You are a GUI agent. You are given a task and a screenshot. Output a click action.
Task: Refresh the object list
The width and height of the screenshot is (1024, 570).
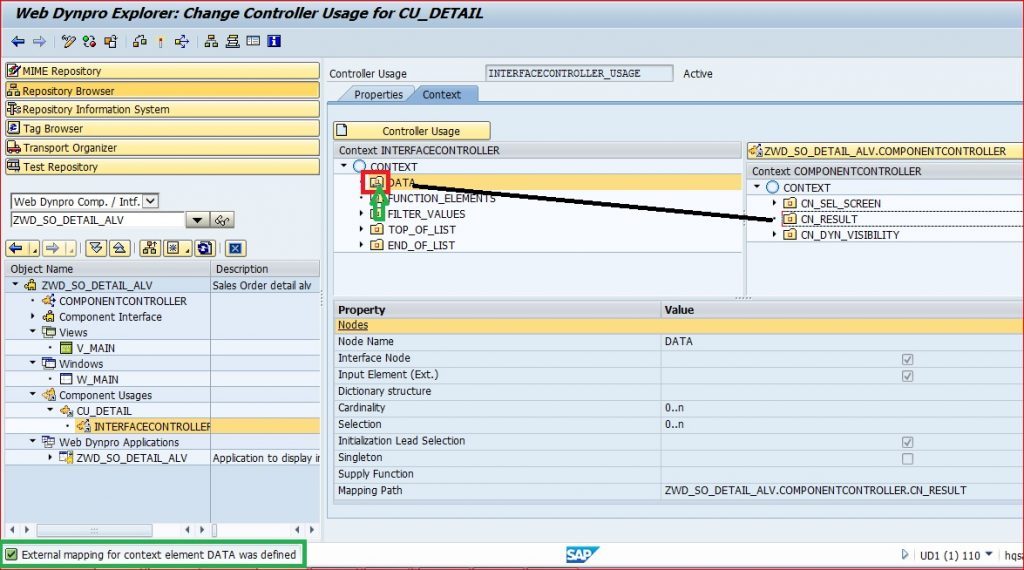[204, 248]
